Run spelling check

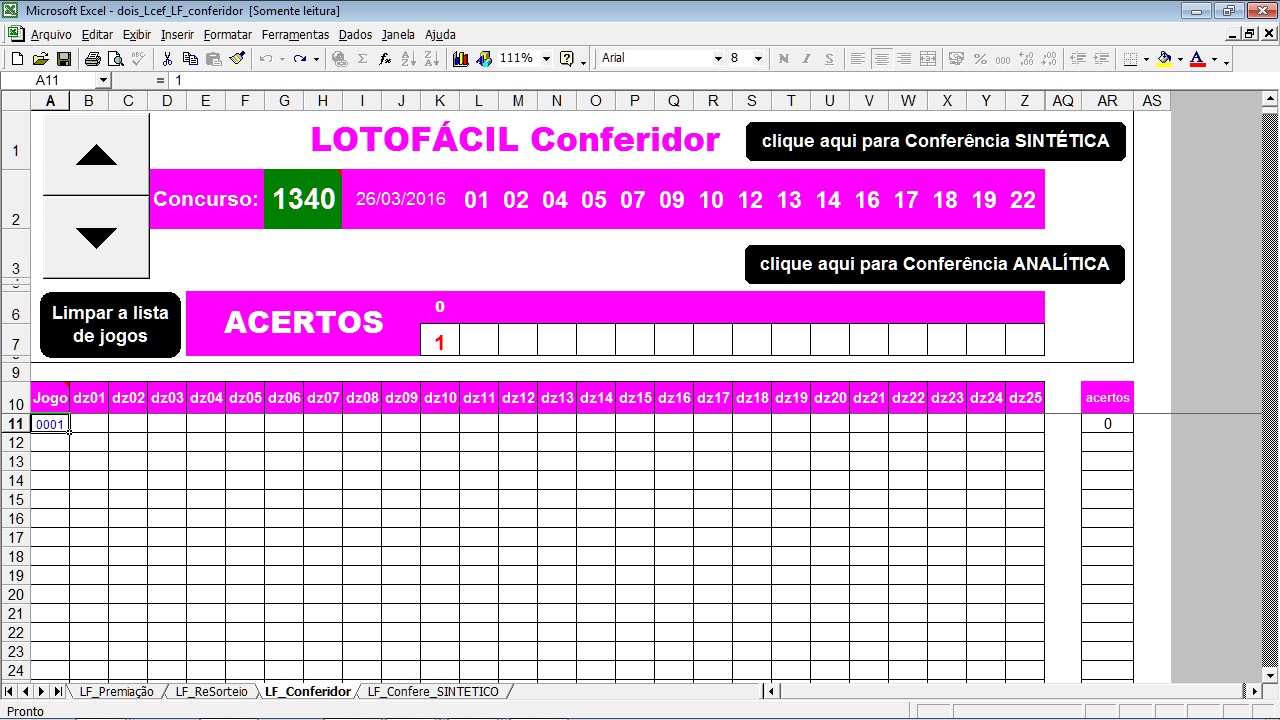(x=138, y=59)
